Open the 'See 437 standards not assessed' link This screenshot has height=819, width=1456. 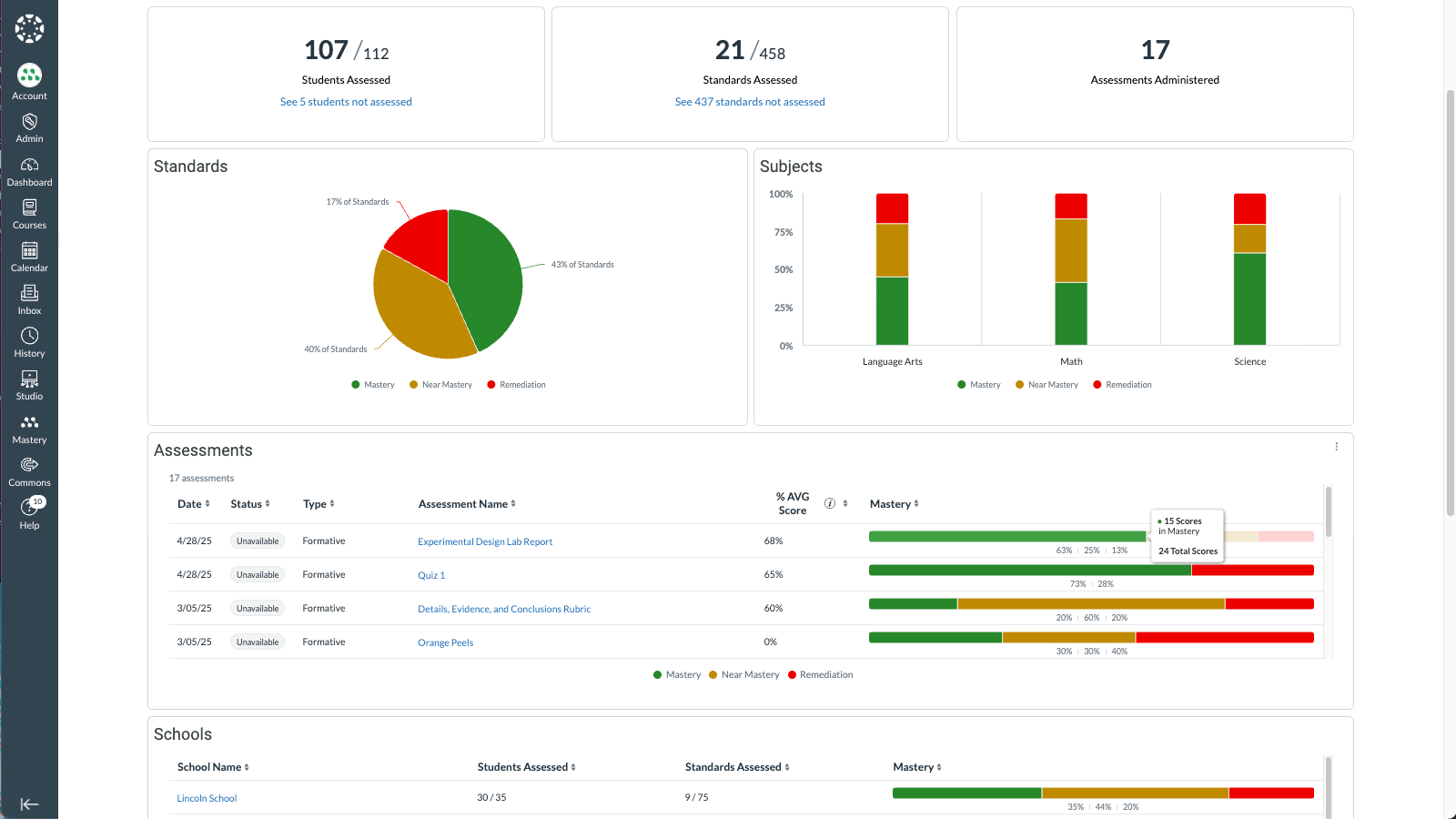(750, 101)
